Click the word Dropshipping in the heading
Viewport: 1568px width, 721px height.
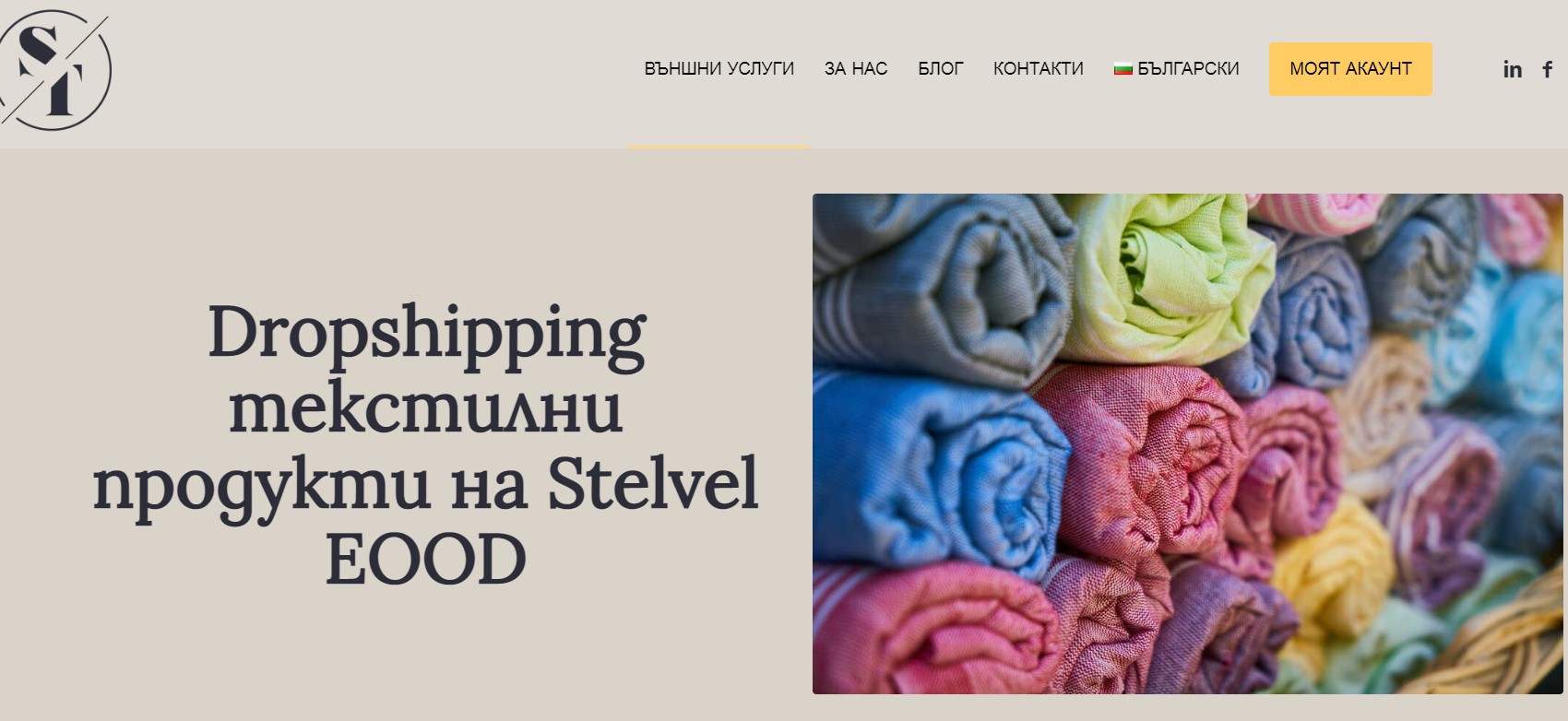(426, 334)
